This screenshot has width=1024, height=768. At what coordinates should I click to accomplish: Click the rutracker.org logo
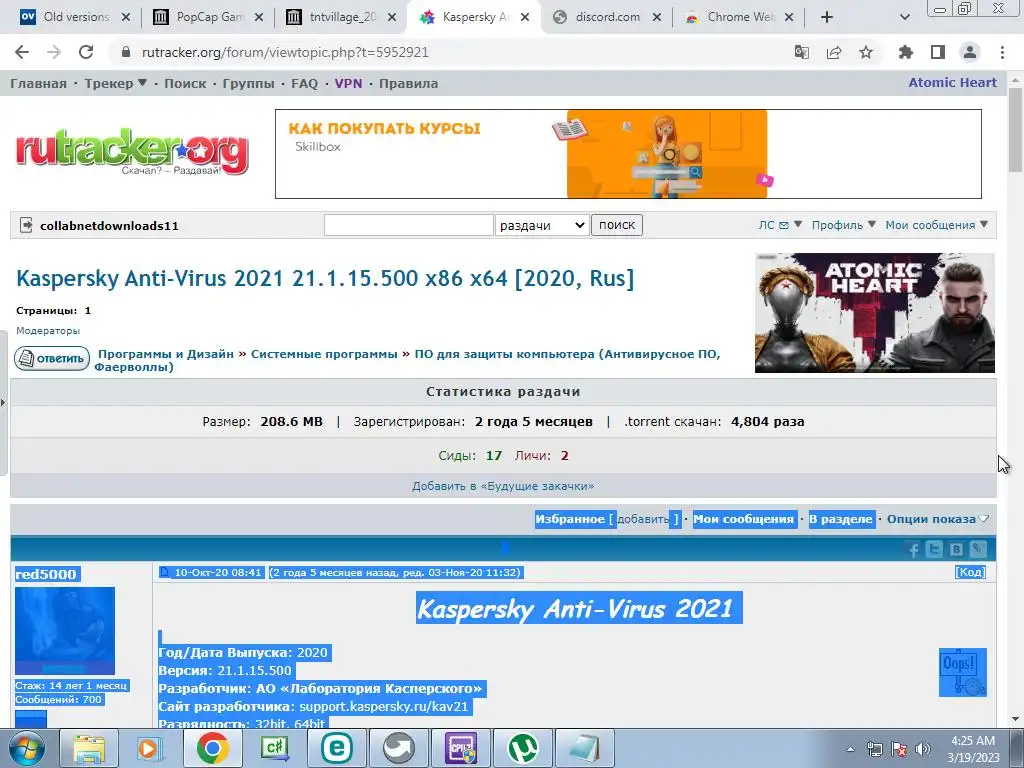click(x=132, y=152)
